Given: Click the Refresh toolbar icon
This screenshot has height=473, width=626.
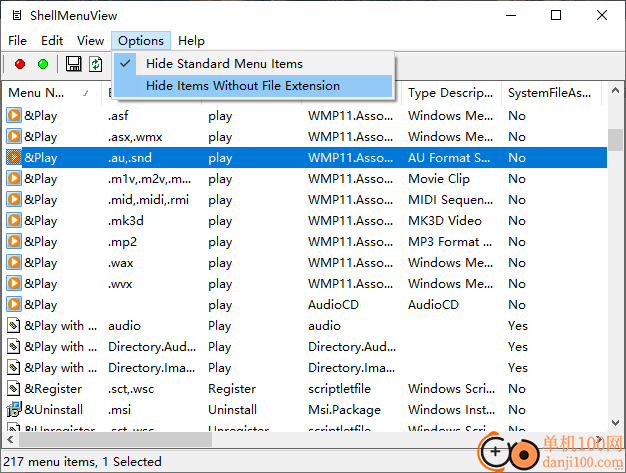Looking at the screenshot, I should point(95,64).
